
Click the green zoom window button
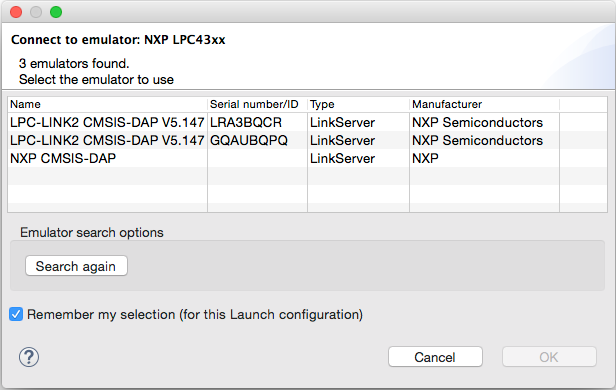tap(56, 12)
